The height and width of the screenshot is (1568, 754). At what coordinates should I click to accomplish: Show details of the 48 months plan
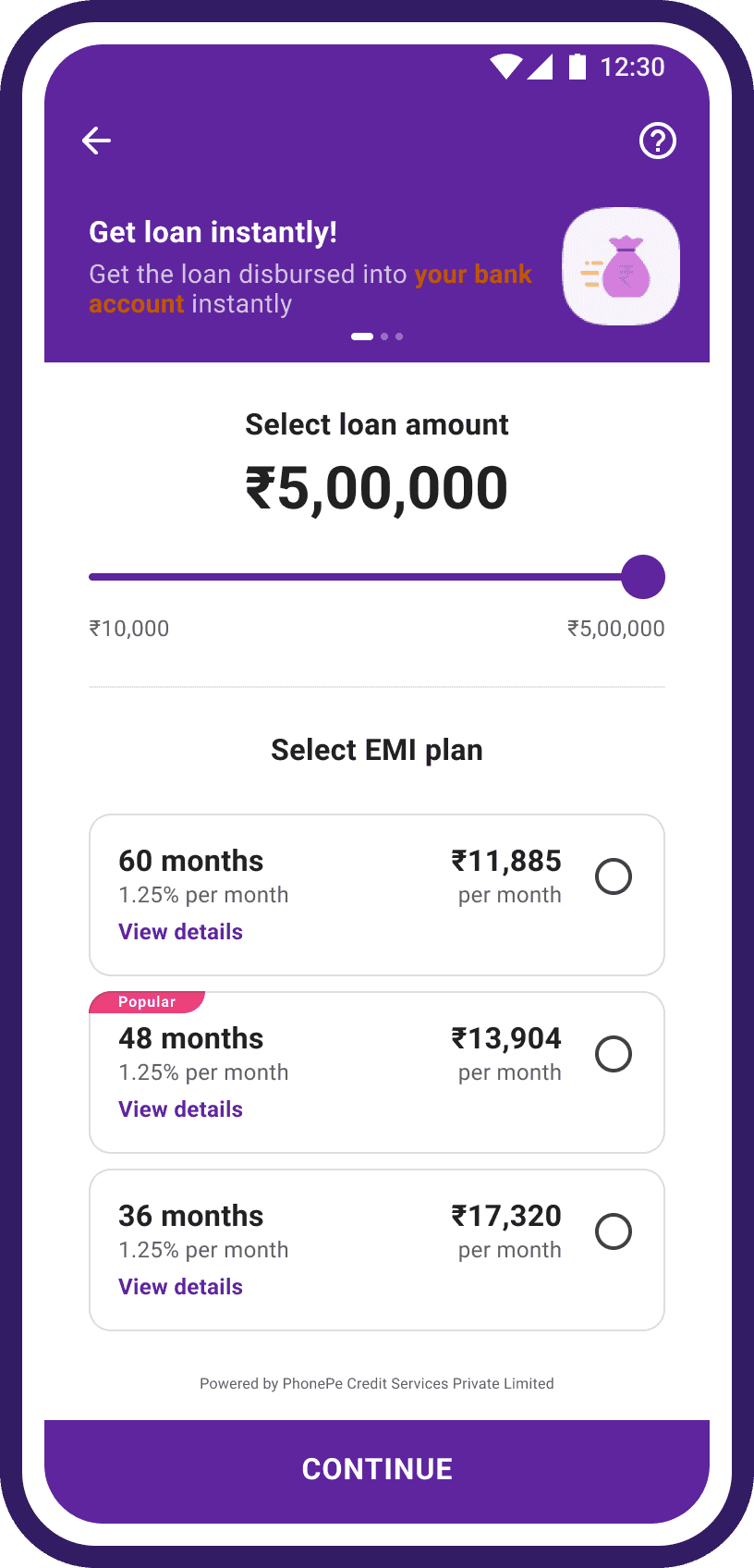(180, 1109)
